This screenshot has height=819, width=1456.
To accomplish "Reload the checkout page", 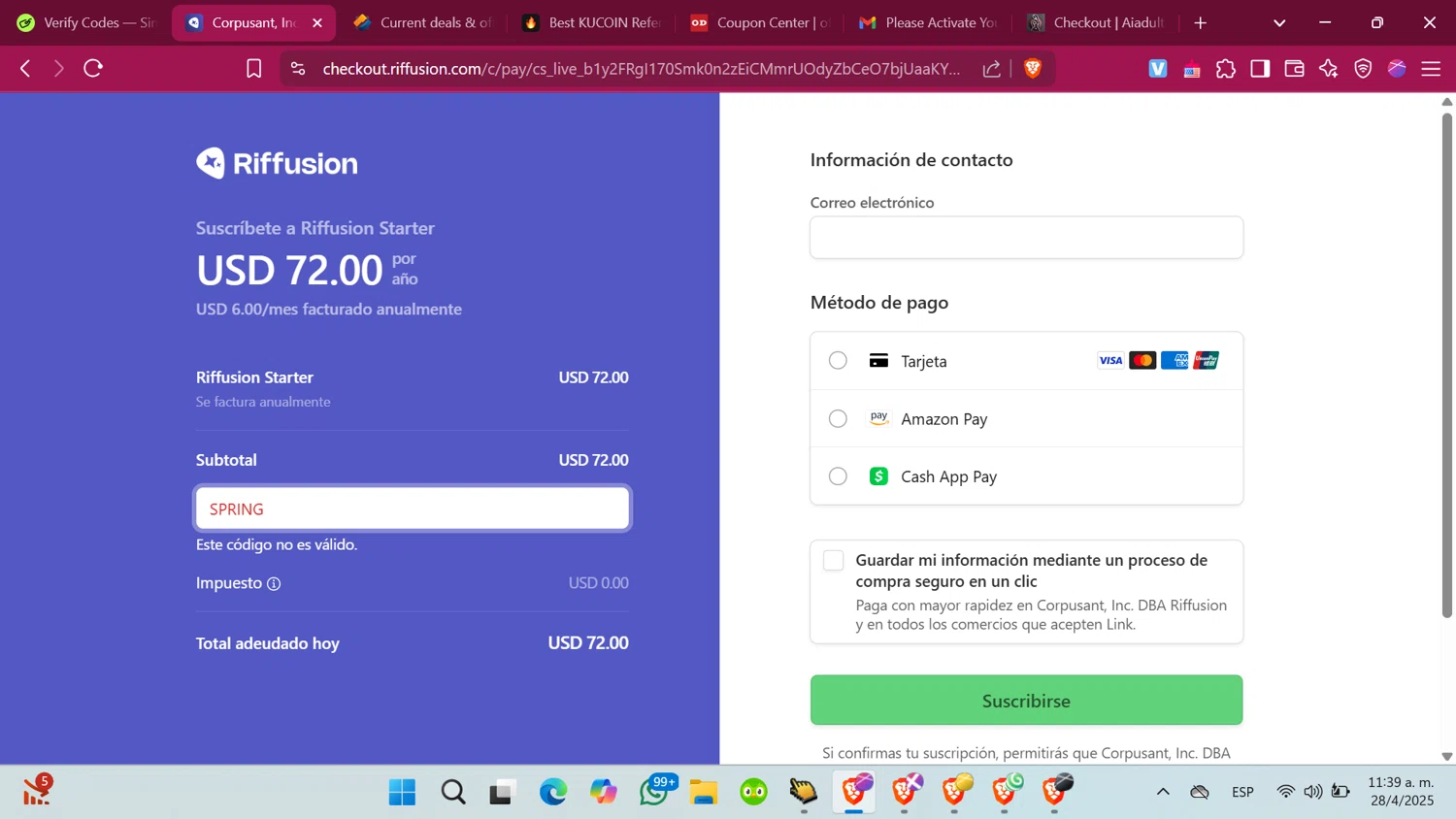I will (93, 68).
